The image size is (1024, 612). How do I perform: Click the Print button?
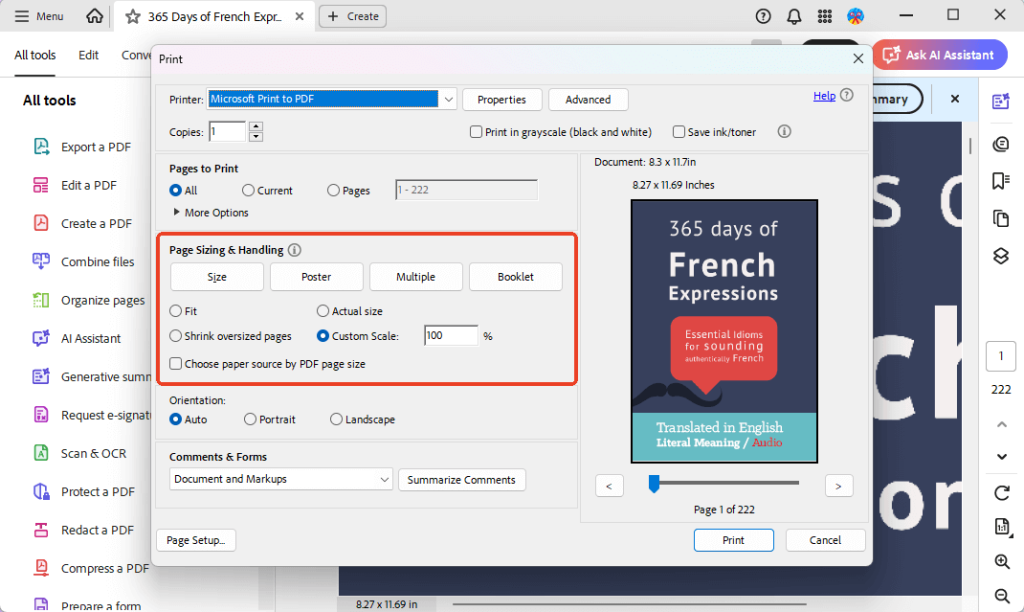(x=733, y=540)
